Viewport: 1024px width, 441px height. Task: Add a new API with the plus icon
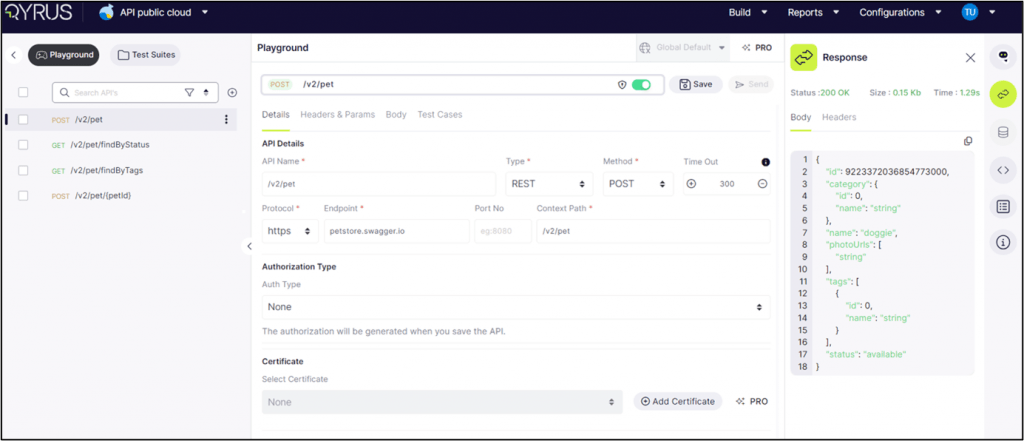pos(232,92)
